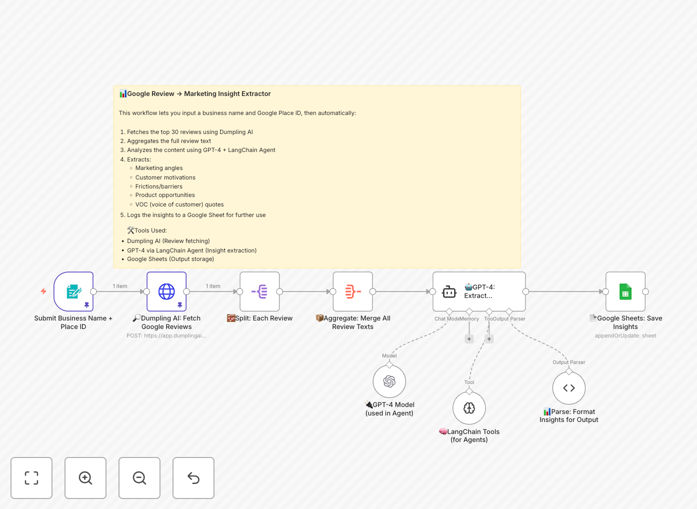
Task: Select the GPT-4 Model OpenAI node
Action: [389, 381]
